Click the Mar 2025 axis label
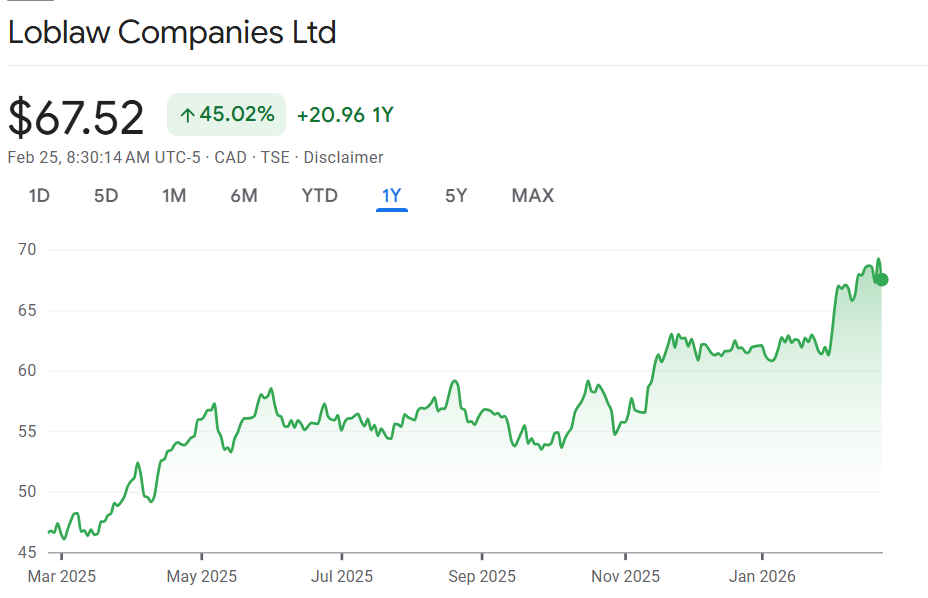Screen dimensions: 928x598 point(61,576)
